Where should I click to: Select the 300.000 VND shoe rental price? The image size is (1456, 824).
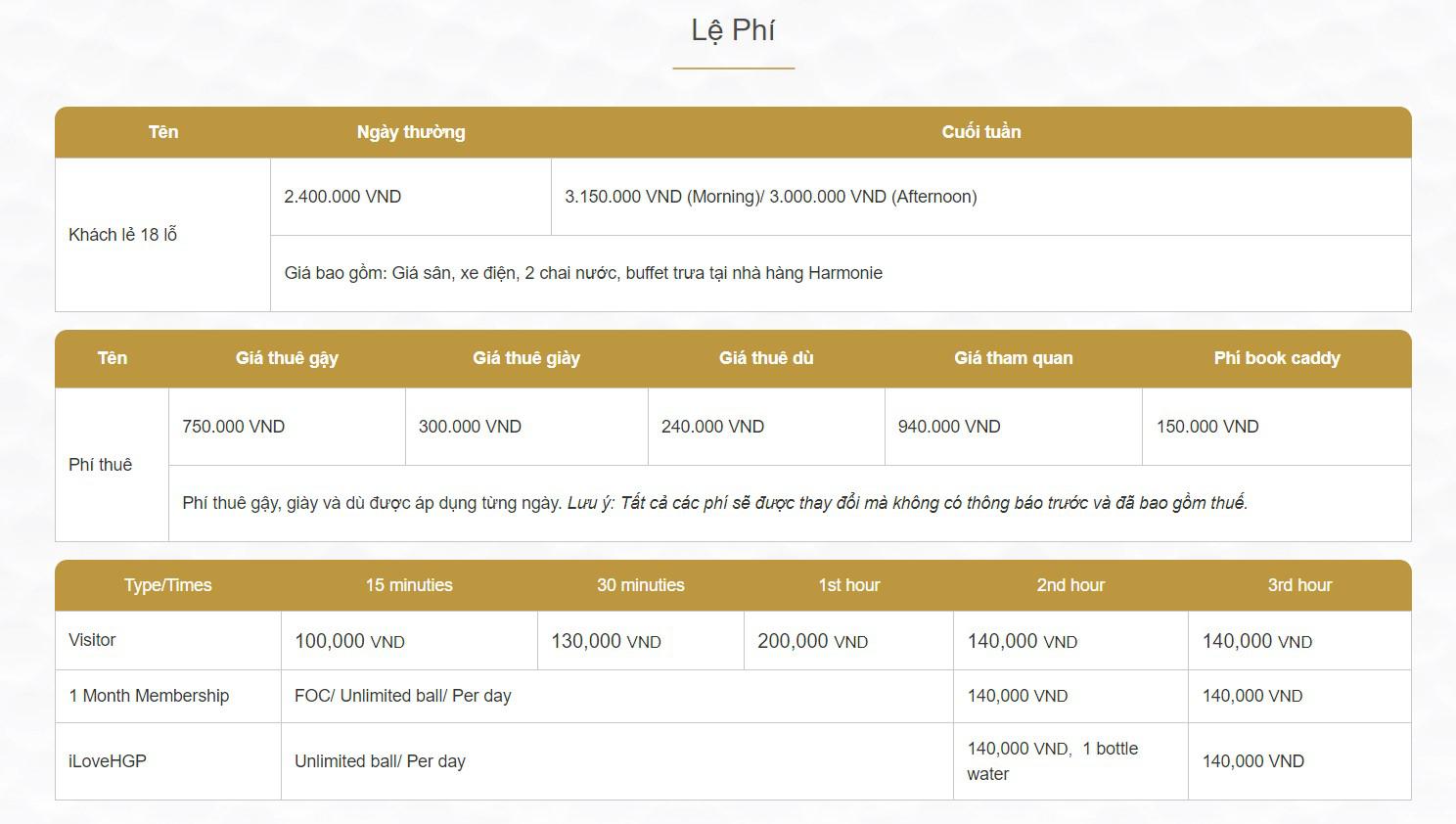click(x=470, y=427)
